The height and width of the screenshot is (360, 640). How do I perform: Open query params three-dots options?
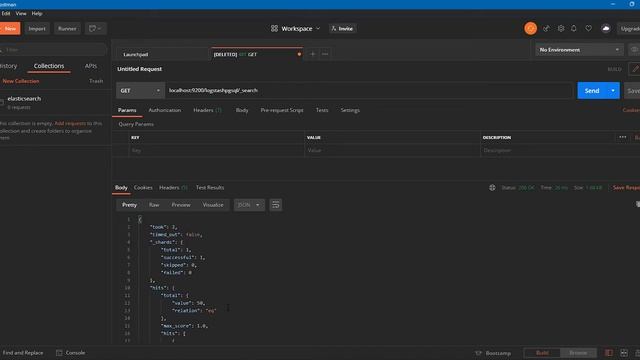622,137
